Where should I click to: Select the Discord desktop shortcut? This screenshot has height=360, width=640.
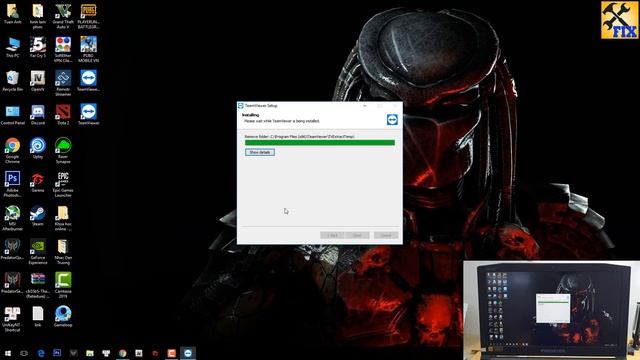coord(38,115)
